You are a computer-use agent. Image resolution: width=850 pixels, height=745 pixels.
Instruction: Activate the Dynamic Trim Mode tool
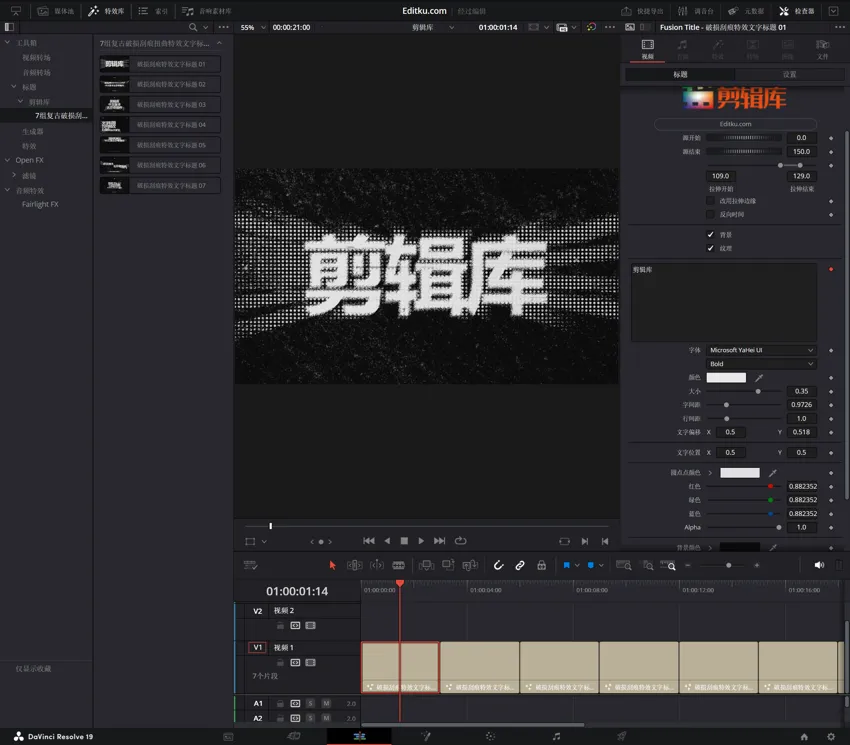377,565
